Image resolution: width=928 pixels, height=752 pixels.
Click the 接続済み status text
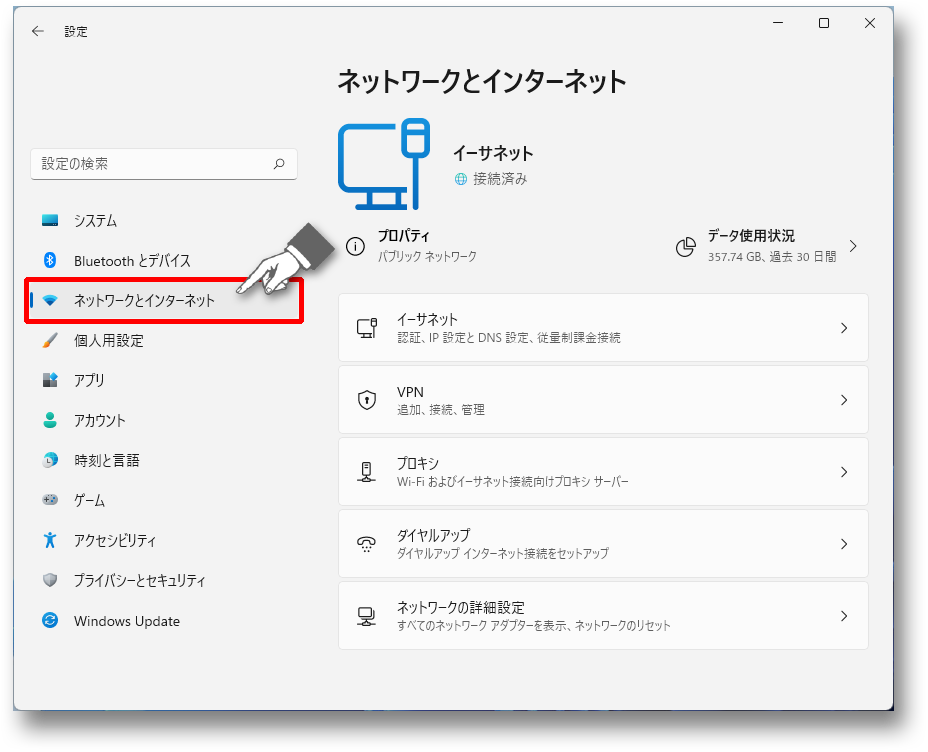tap(500, 179)
